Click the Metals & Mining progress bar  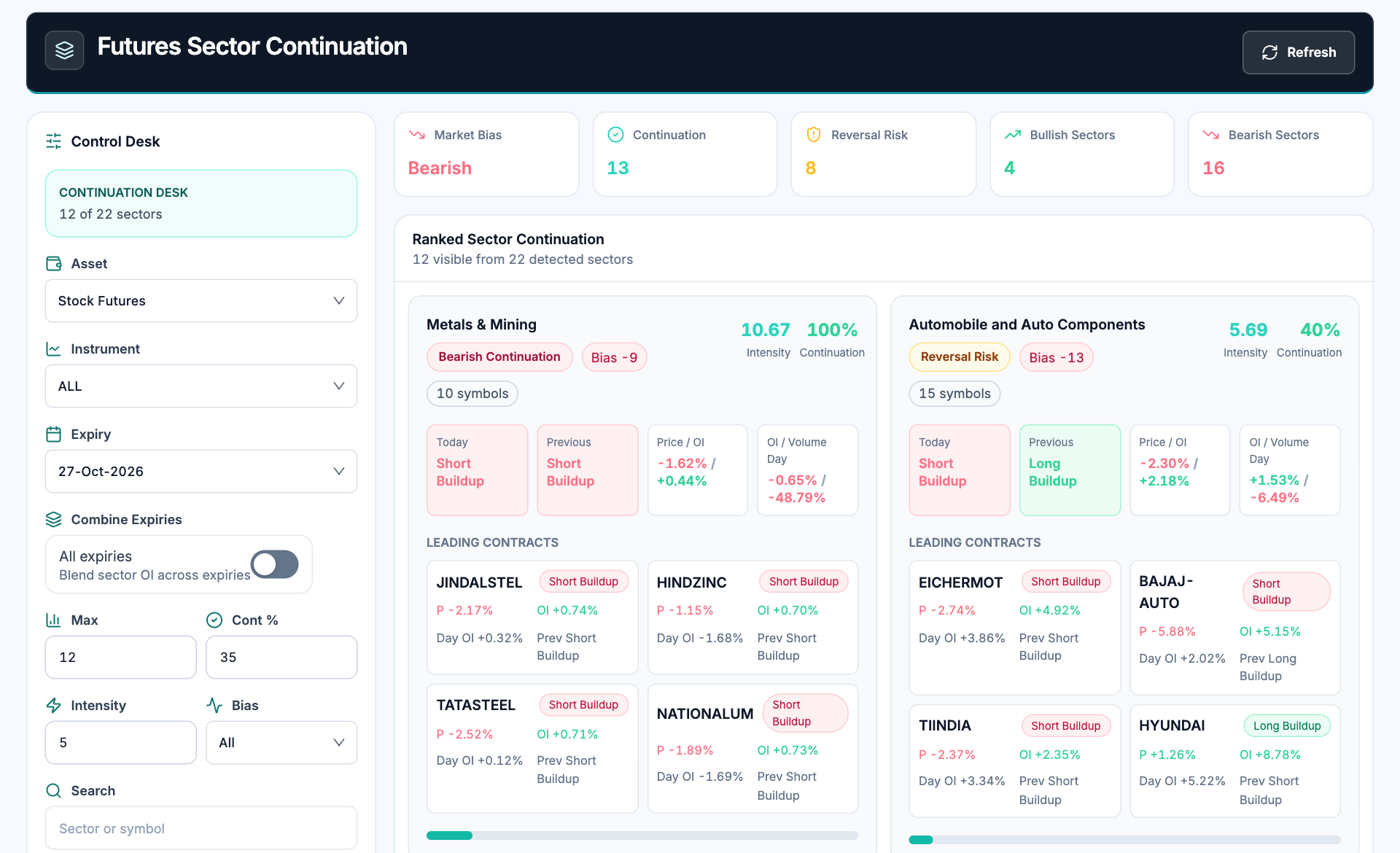[642, 836]
